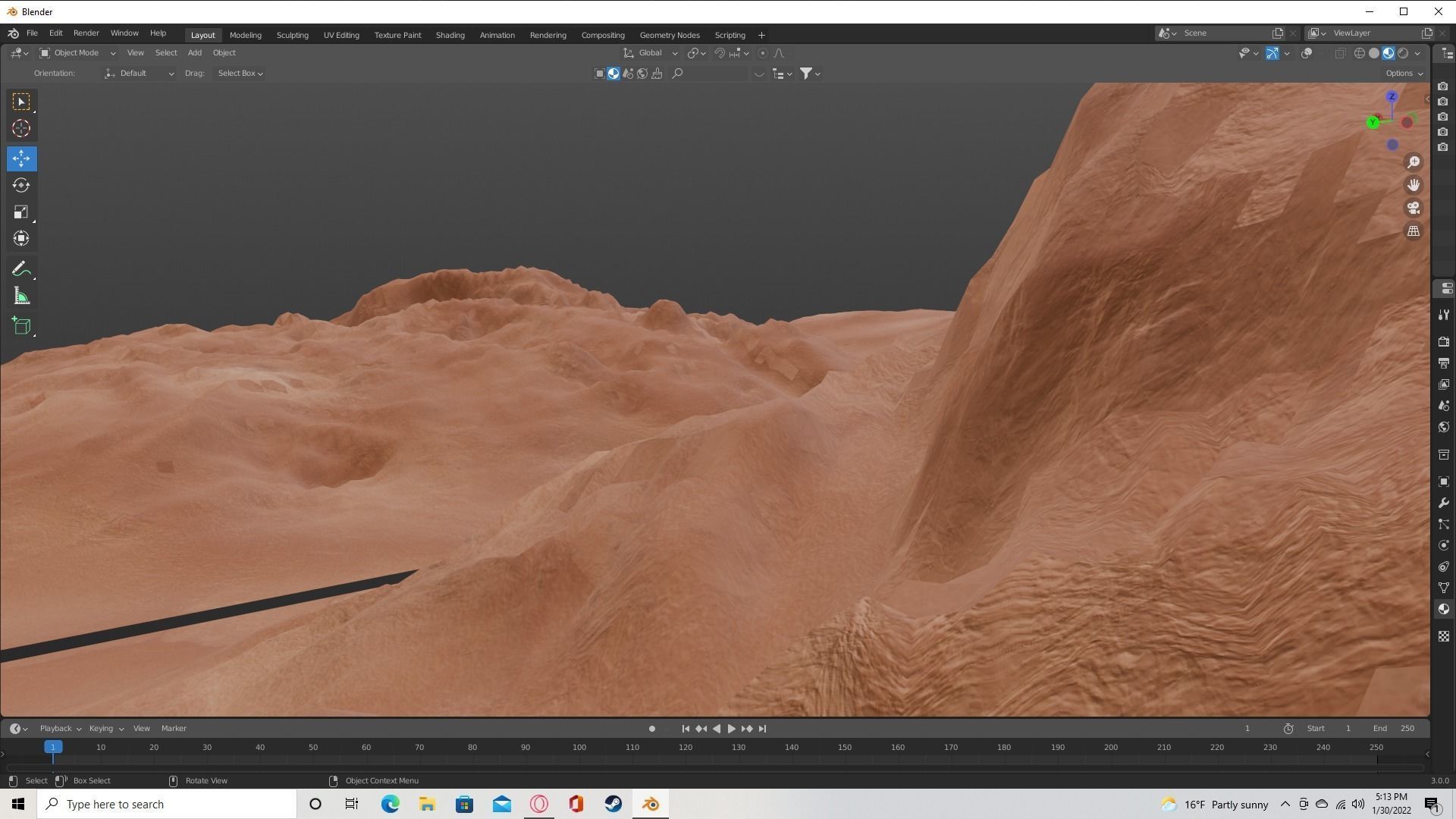
Task: Add a new workspace with plus button
Action: (761, 35)
